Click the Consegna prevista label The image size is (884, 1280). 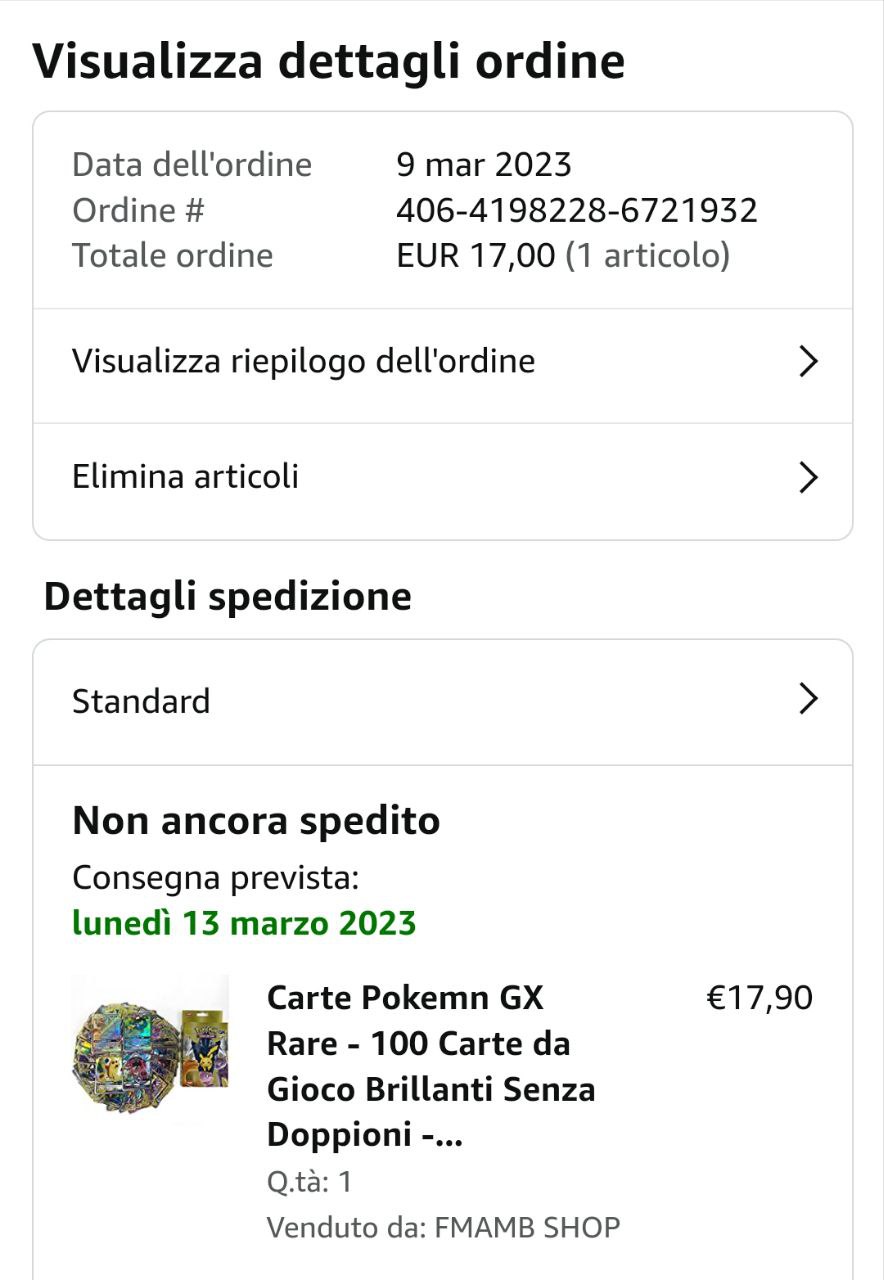[215, 878]
